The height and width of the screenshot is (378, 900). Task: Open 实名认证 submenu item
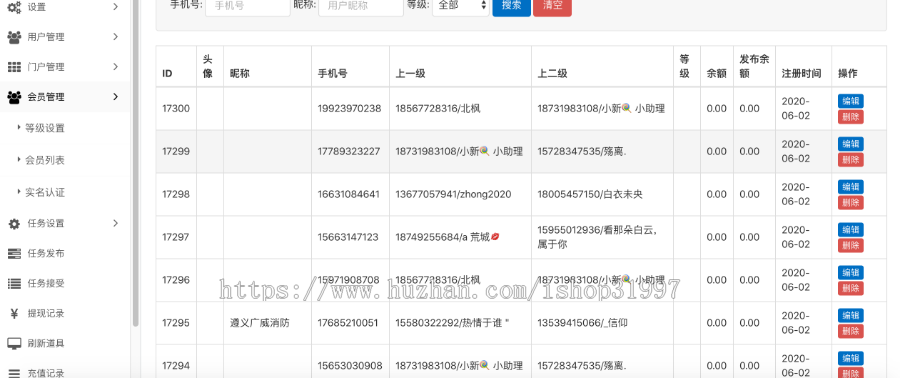pos(45,192)
